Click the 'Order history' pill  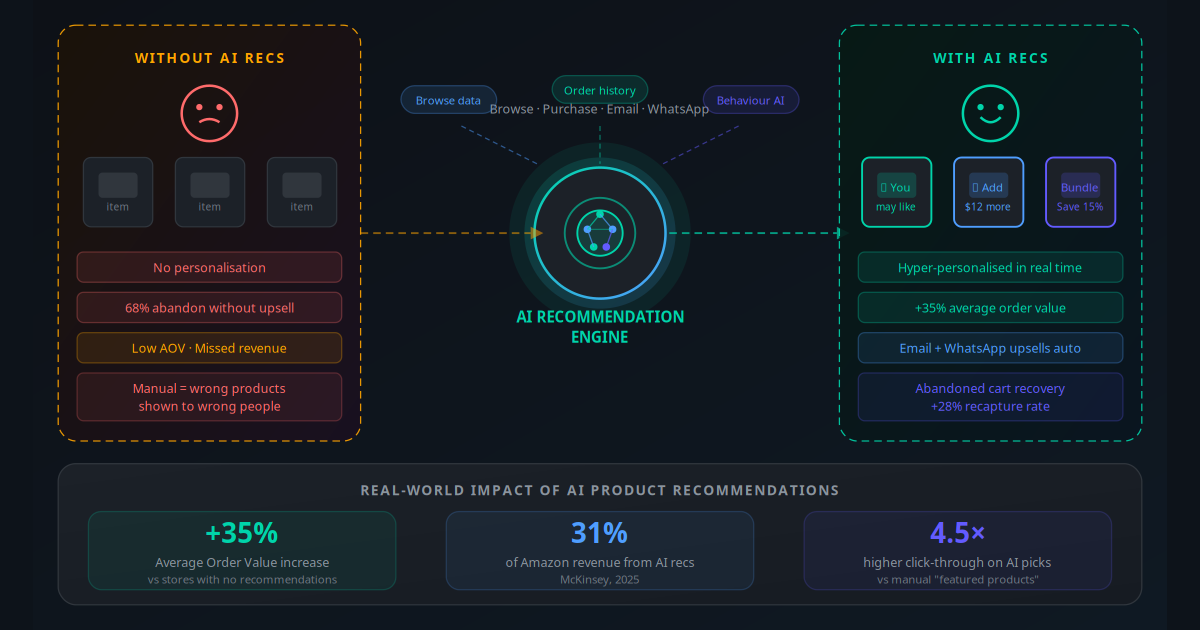coord(600,90)
